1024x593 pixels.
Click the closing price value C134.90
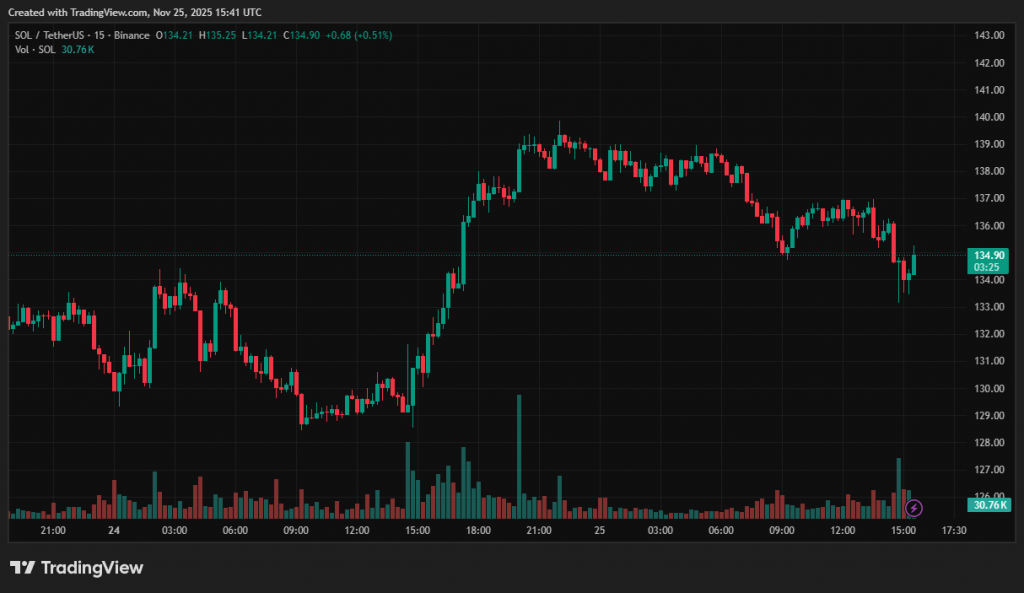pos(301,35)
